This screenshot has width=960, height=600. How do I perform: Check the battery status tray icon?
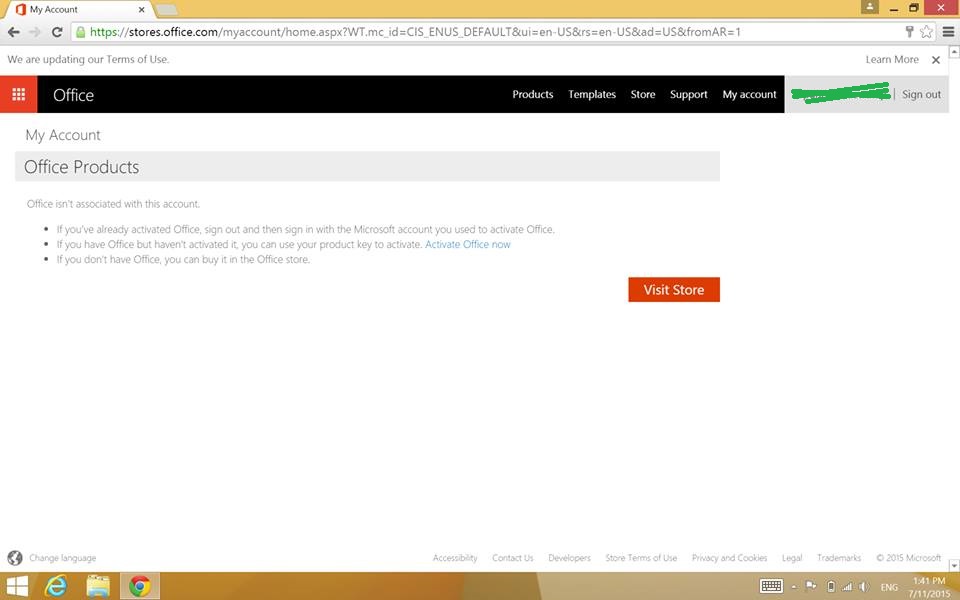[x=831, y=587]
